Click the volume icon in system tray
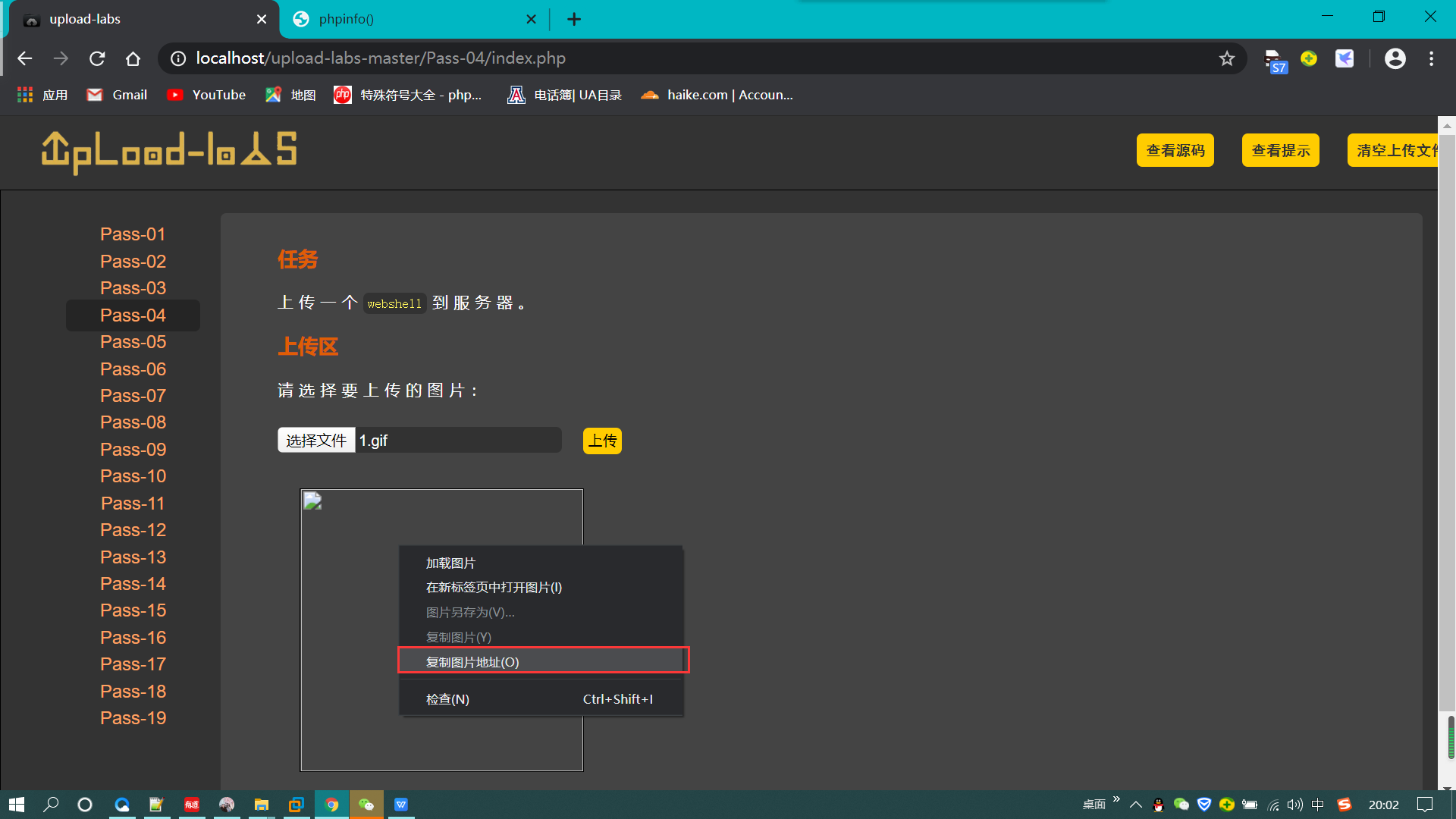The height and width of the screenshot is (819, 1456). [x=1295, y=805]
